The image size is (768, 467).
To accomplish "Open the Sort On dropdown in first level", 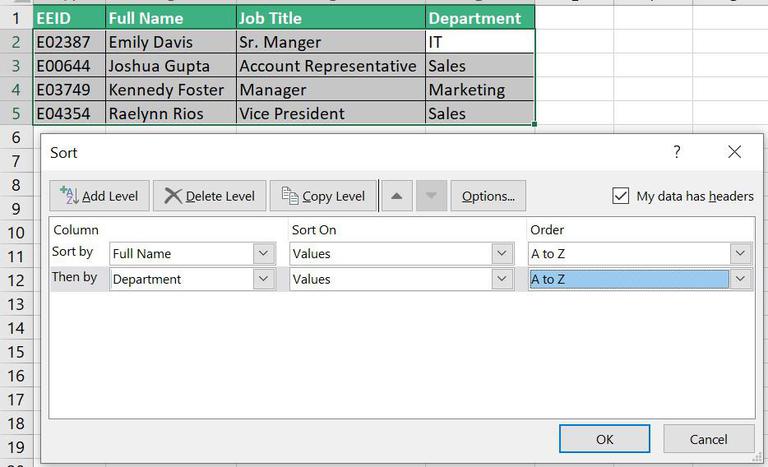I will click(x=502, y=254).
